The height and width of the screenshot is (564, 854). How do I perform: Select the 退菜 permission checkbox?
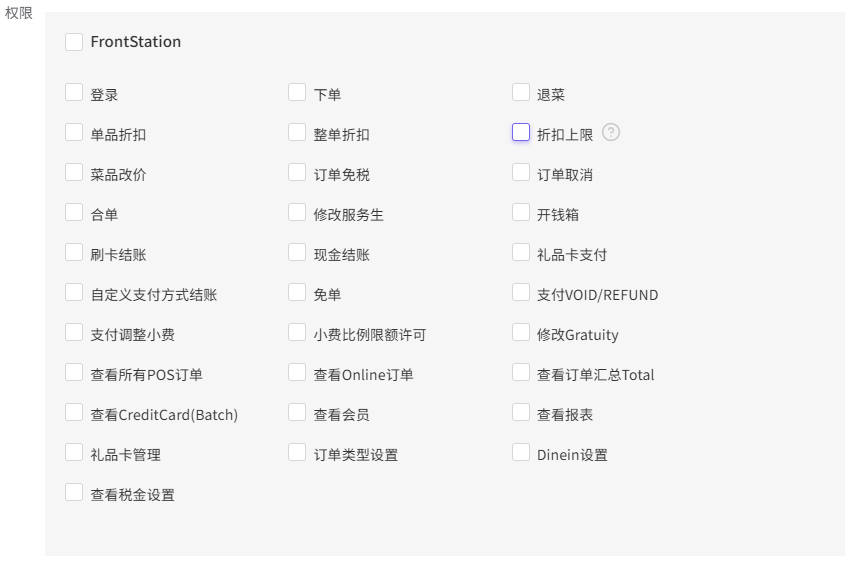pos(521,93)
